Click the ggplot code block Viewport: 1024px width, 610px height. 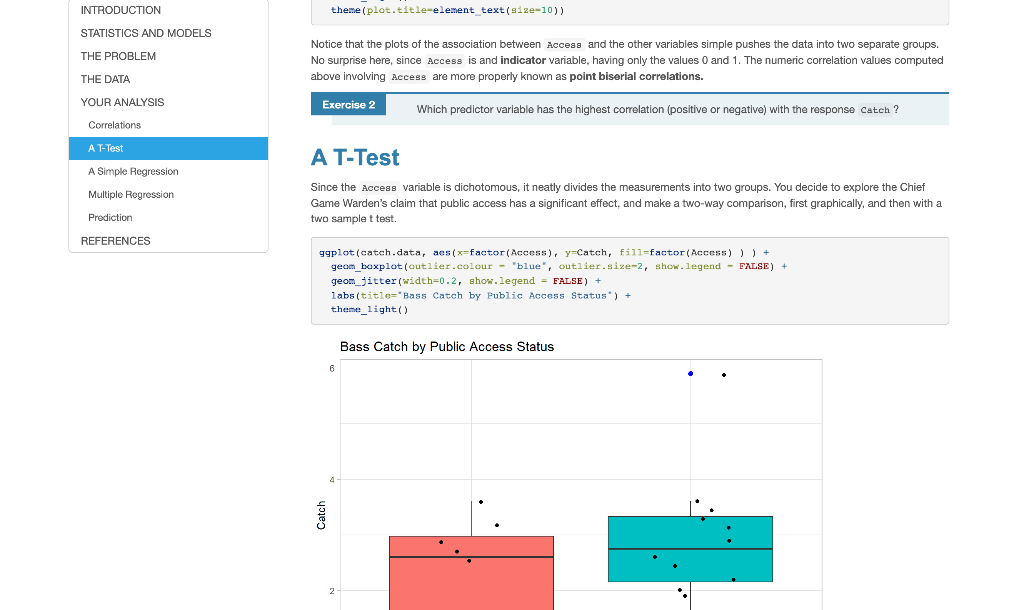(628, 281)
